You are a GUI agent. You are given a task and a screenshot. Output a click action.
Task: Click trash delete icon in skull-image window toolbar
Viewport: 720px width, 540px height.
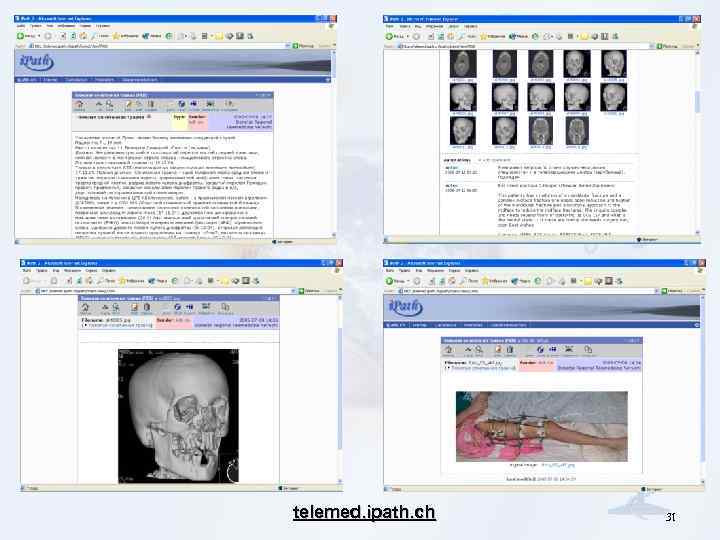click(146, 308)
